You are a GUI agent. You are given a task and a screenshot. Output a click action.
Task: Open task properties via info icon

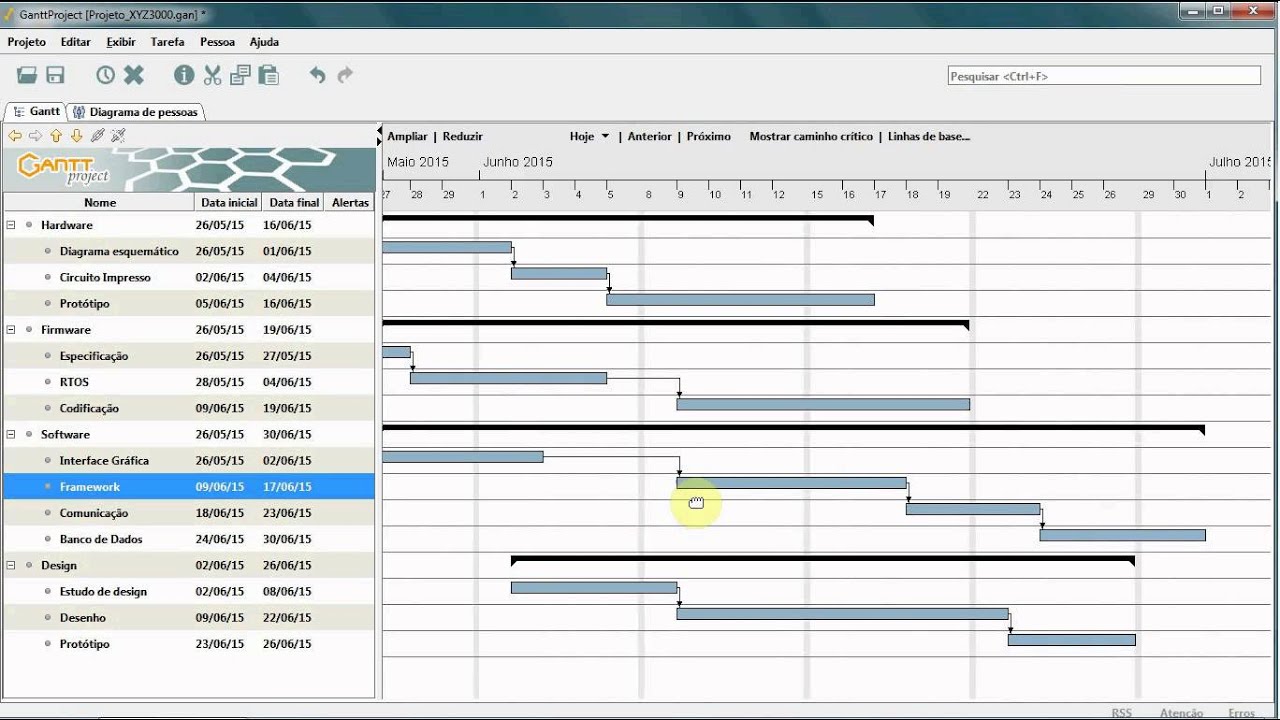[x=184, y=75]
